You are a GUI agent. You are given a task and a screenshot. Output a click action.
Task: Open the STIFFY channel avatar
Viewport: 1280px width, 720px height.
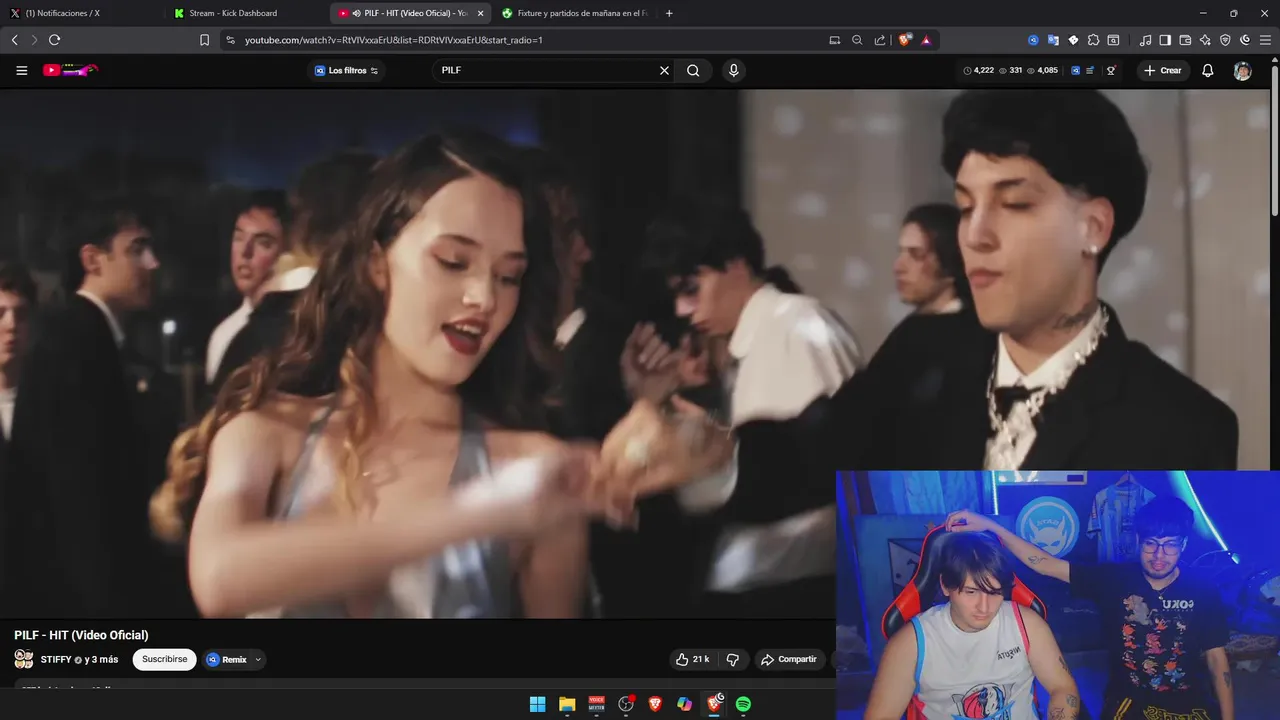pos(23,659)
